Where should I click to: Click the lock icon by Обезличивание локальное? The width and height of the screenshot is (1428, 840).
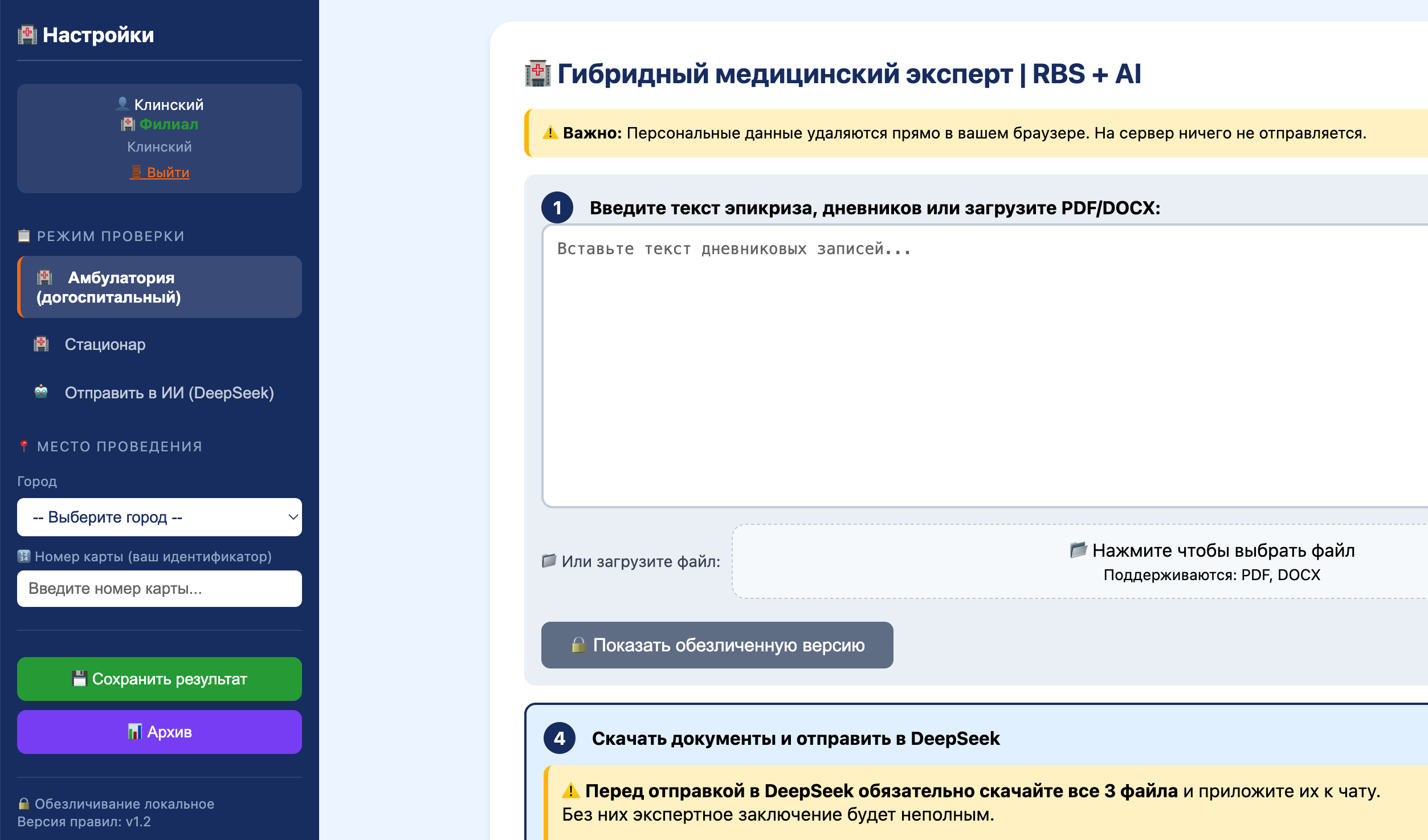click(x=24, y=804)
